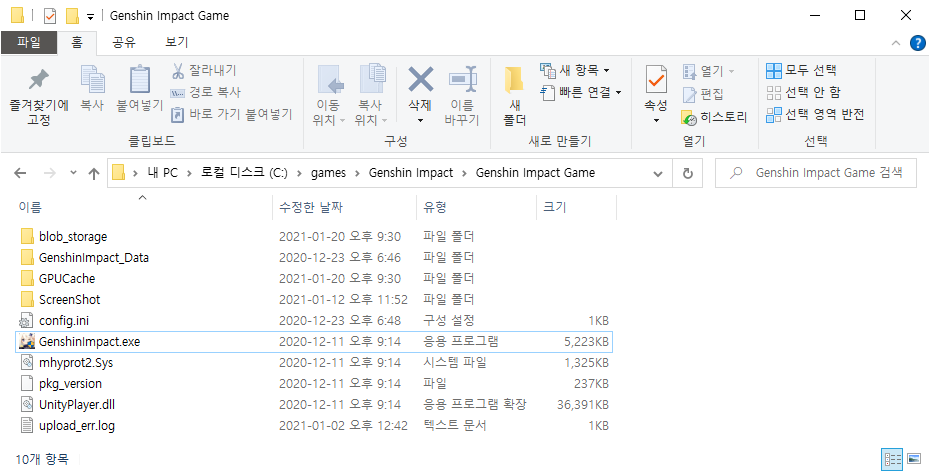The width and height of the screenshot is (930, 472).
Task: Go up one folder level
Action: point(93,173)
